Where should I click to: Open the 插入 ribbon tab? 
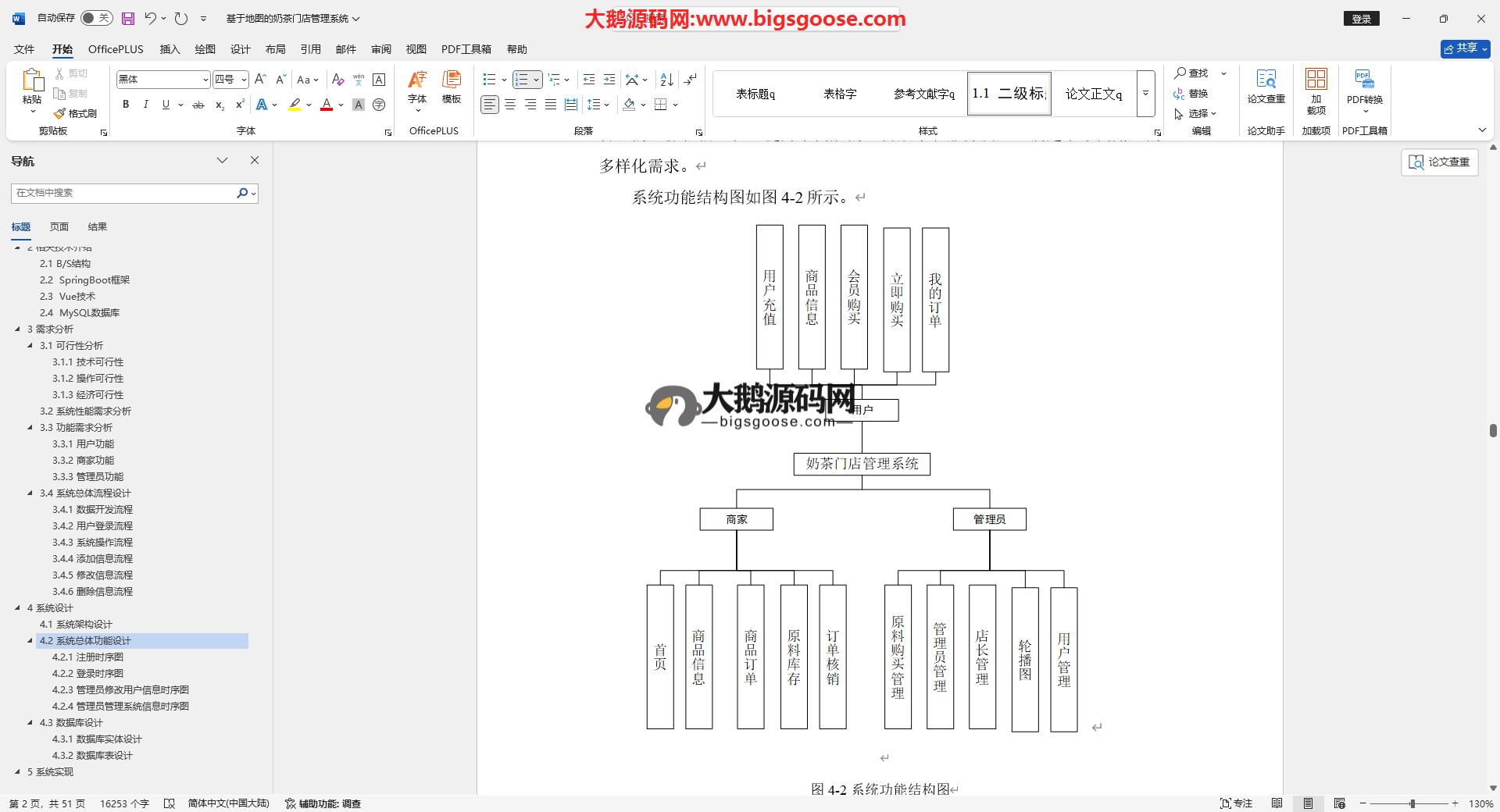click(x=170, y=49)
